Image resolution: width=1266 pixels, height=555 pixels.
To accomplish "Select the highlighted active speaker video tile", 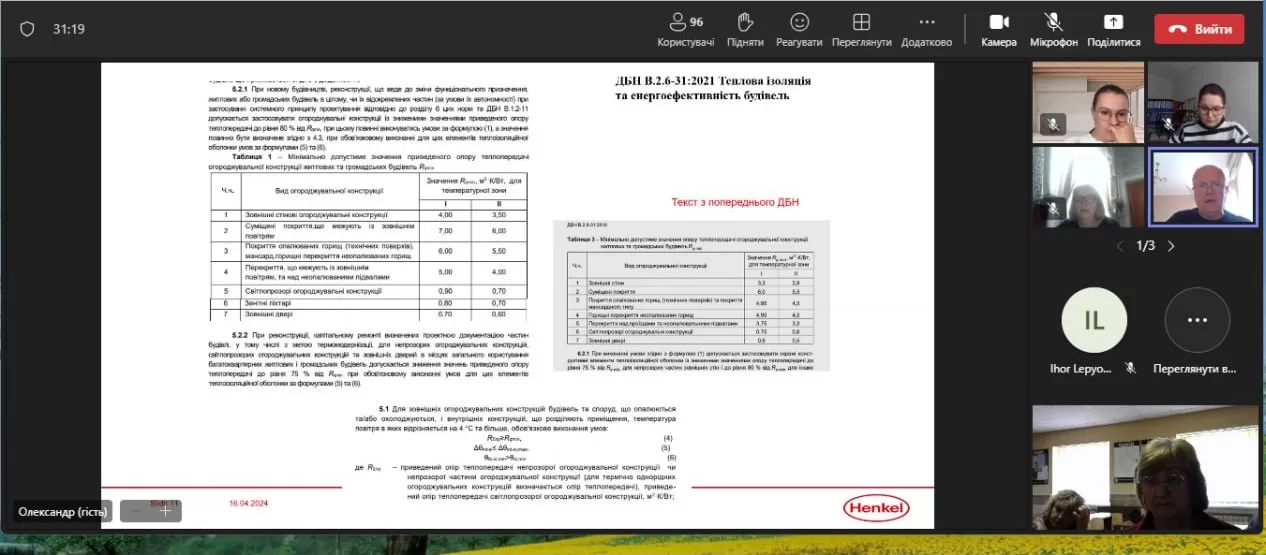I will 1201,187.
